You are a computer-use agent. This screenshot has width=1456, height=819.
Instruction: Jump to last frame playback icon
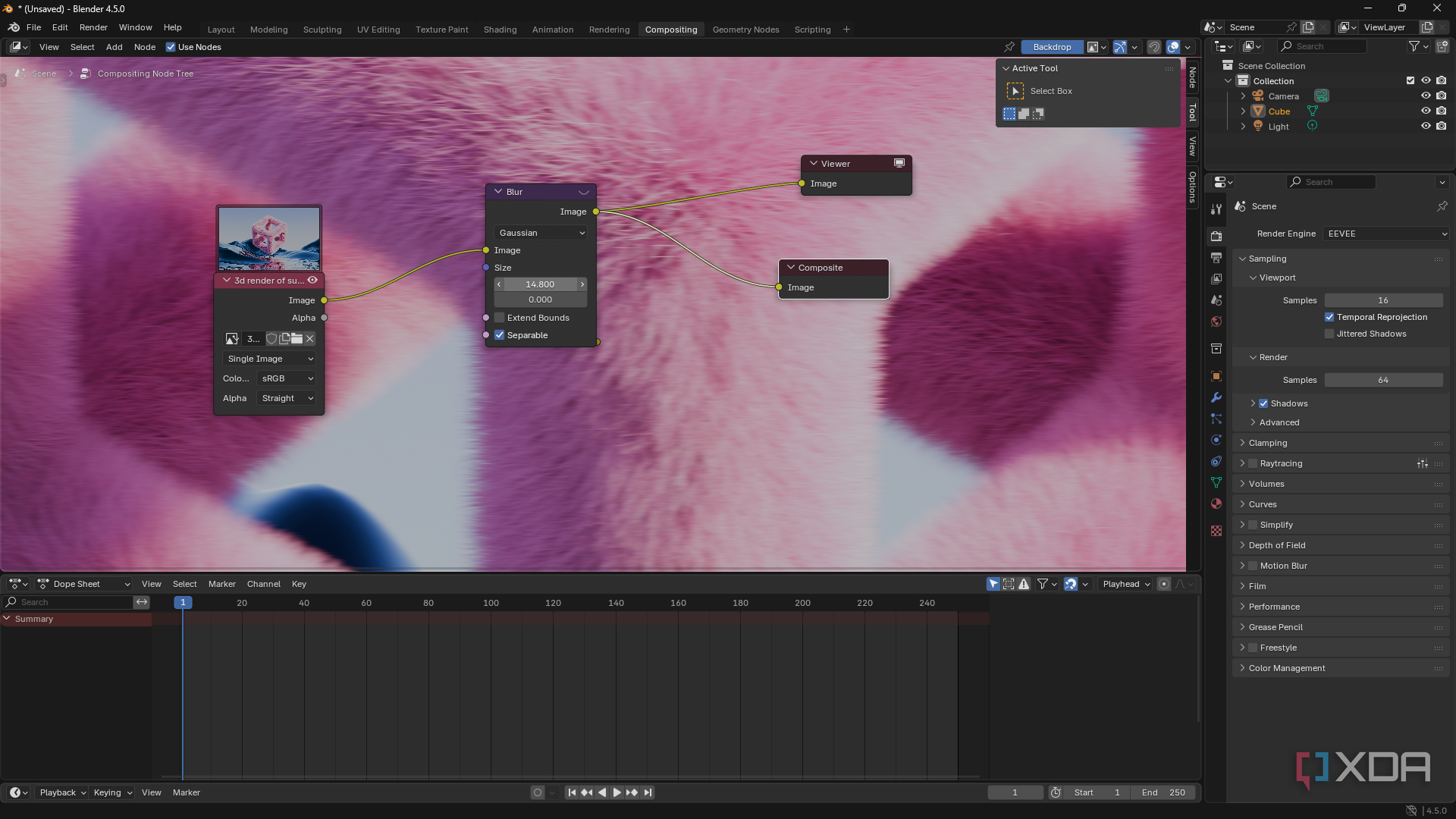click(x=648, y=792)
